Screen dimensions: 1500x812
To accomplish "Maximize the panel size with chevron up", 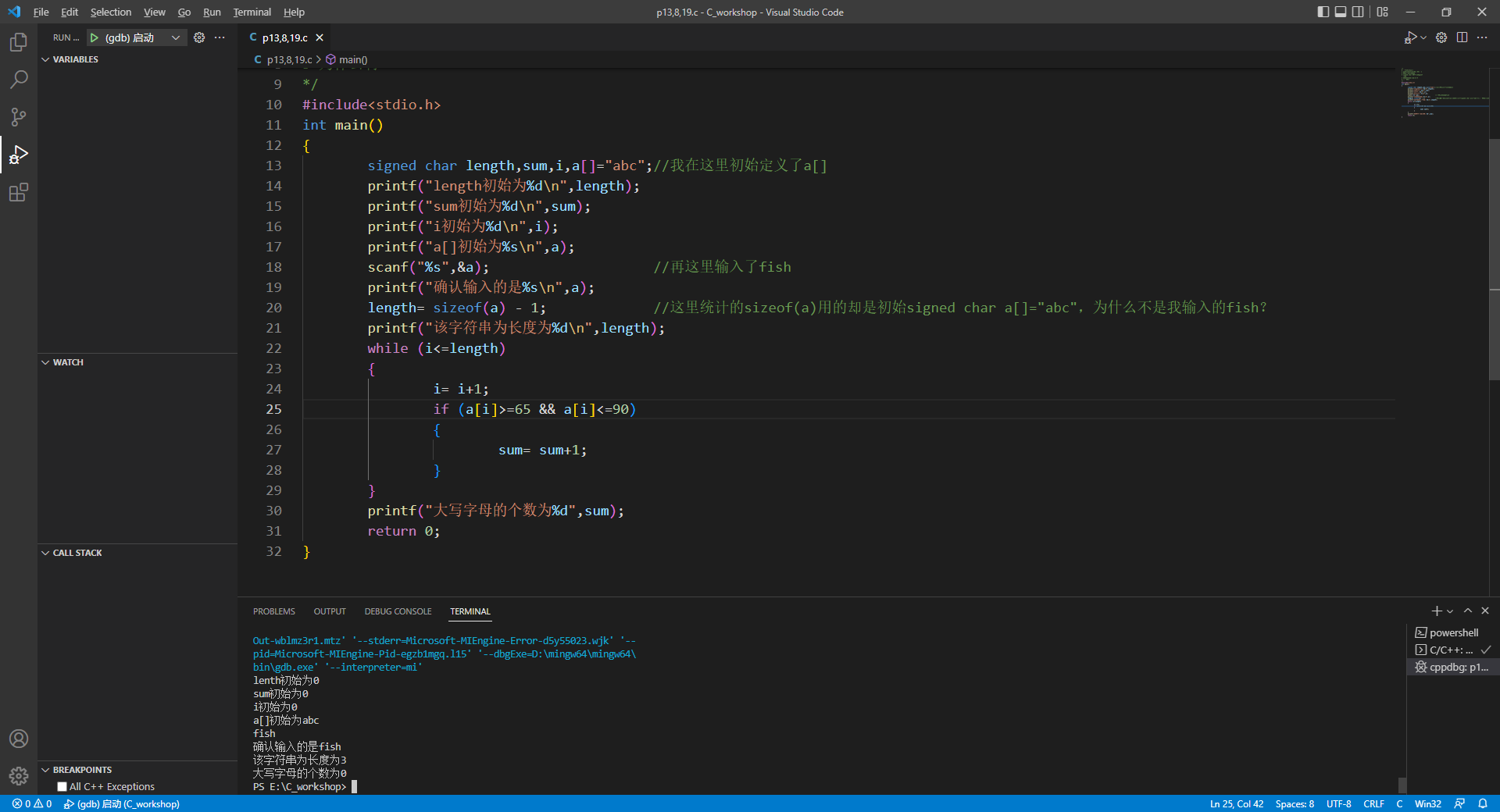I will [x=1468, y=611].
